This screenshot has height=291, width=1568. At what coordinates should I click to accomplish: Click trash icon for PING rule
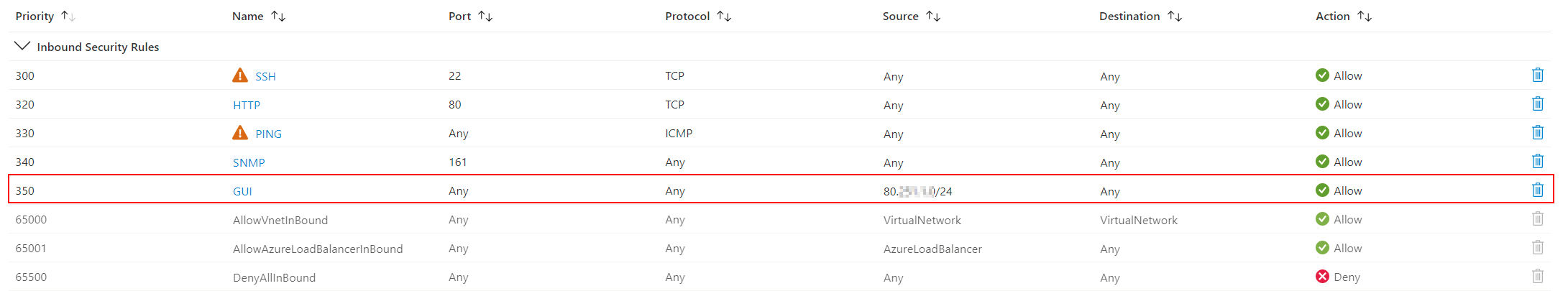coord(1537,132)
